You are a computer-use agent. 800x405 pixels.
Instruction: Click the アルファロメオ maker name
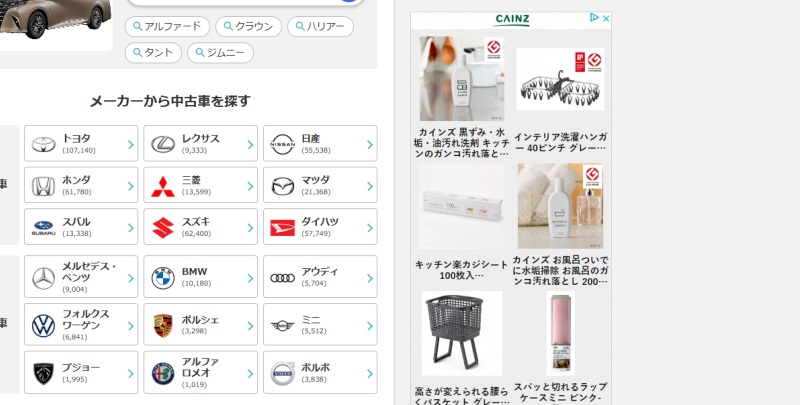point(200,367)
